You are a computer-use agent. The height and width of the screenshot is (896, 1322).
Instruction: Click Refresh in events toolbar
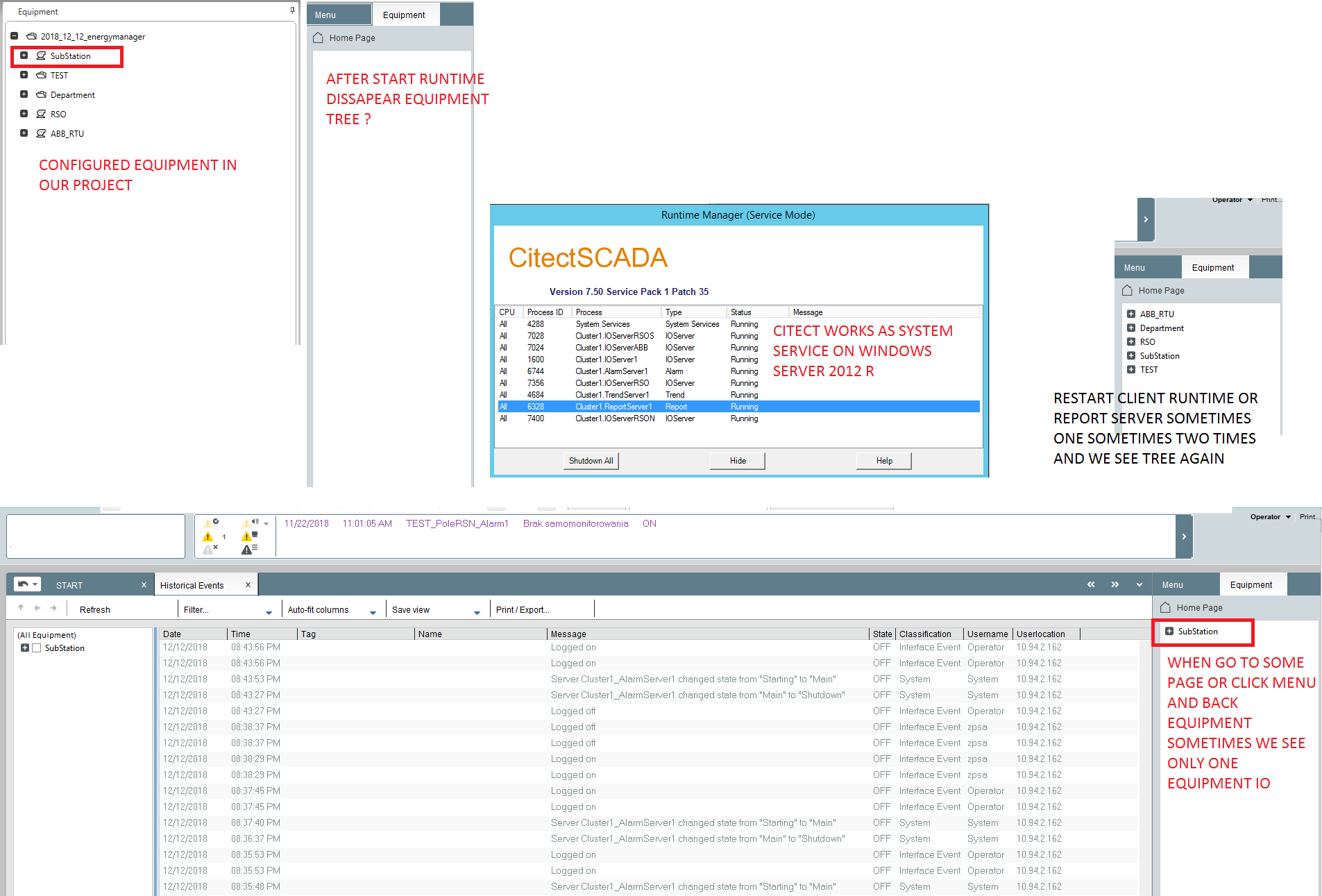pyautogui.click(x=95, y=609)
